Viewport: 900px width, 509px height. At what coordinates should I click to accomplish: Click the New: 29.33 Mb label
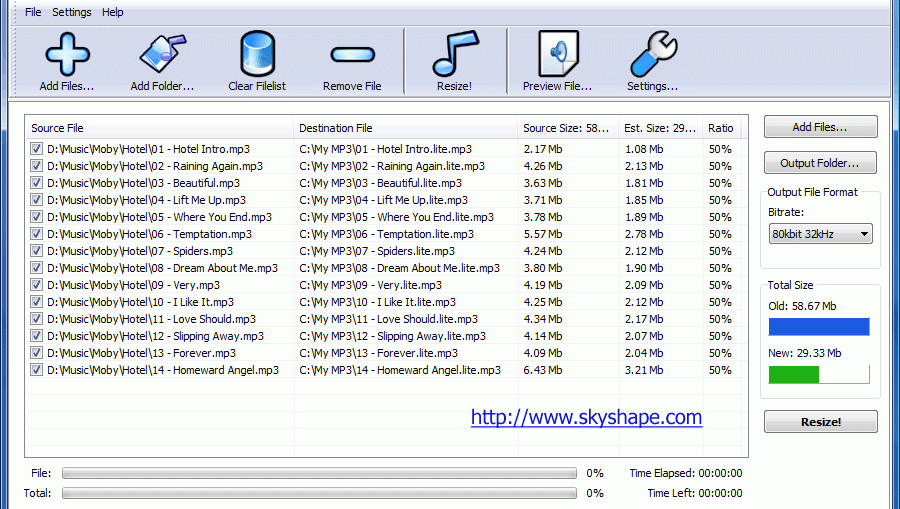pyautogui.click(x=805, y=353)
